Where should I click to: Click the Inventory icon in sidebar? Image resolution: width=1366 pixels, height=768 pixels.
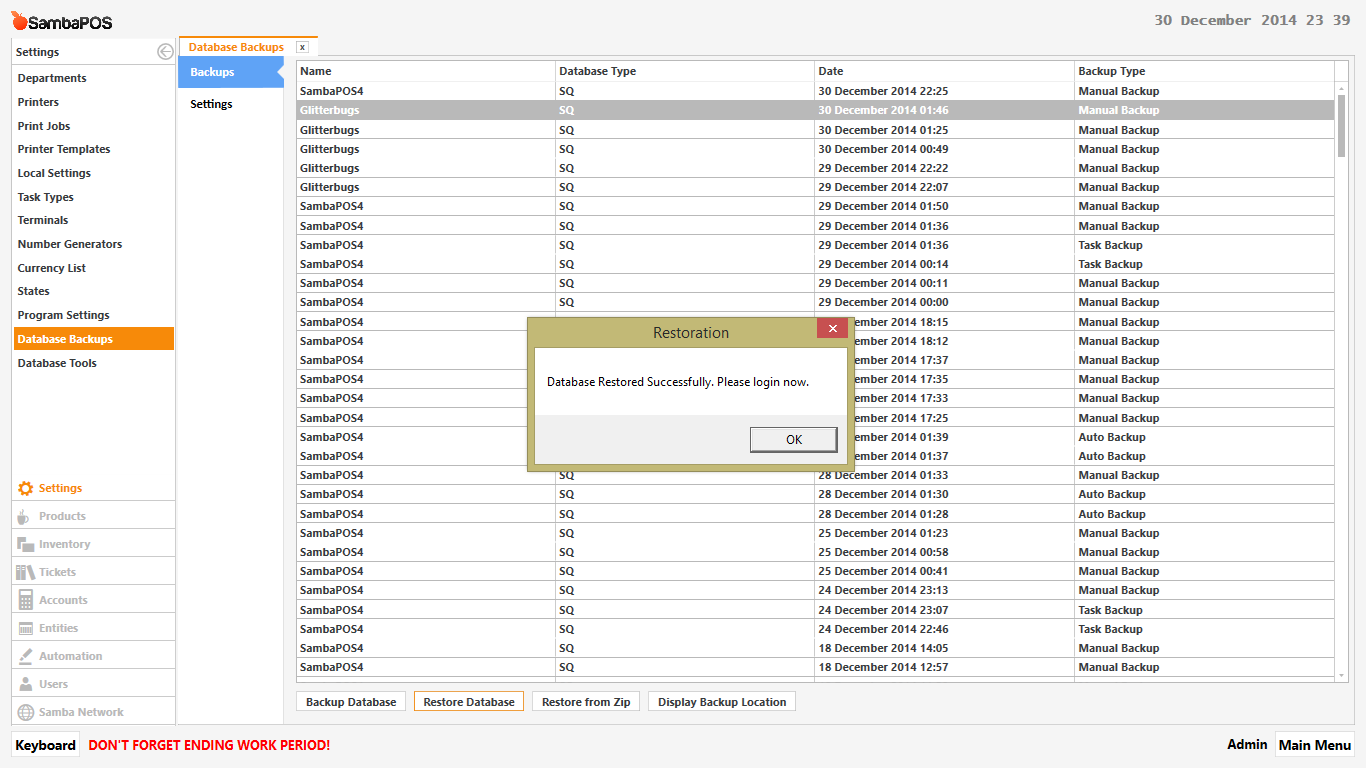coord(25,544)
